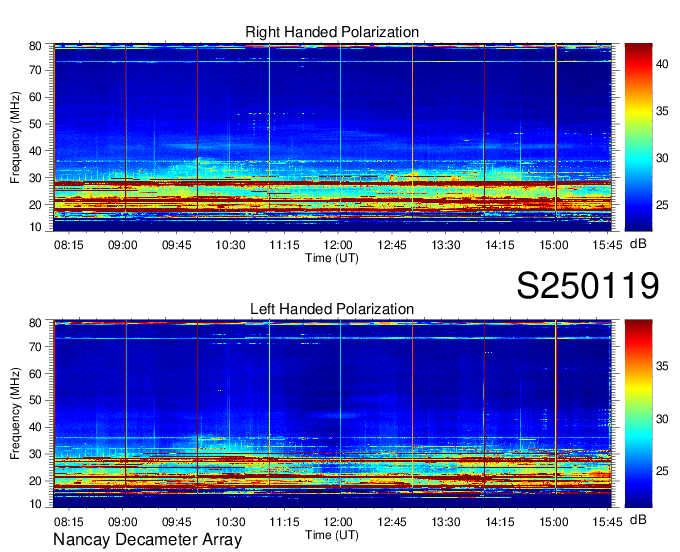
Task: Click the 13:30 tick label on top plot
Action: [446, 245]
